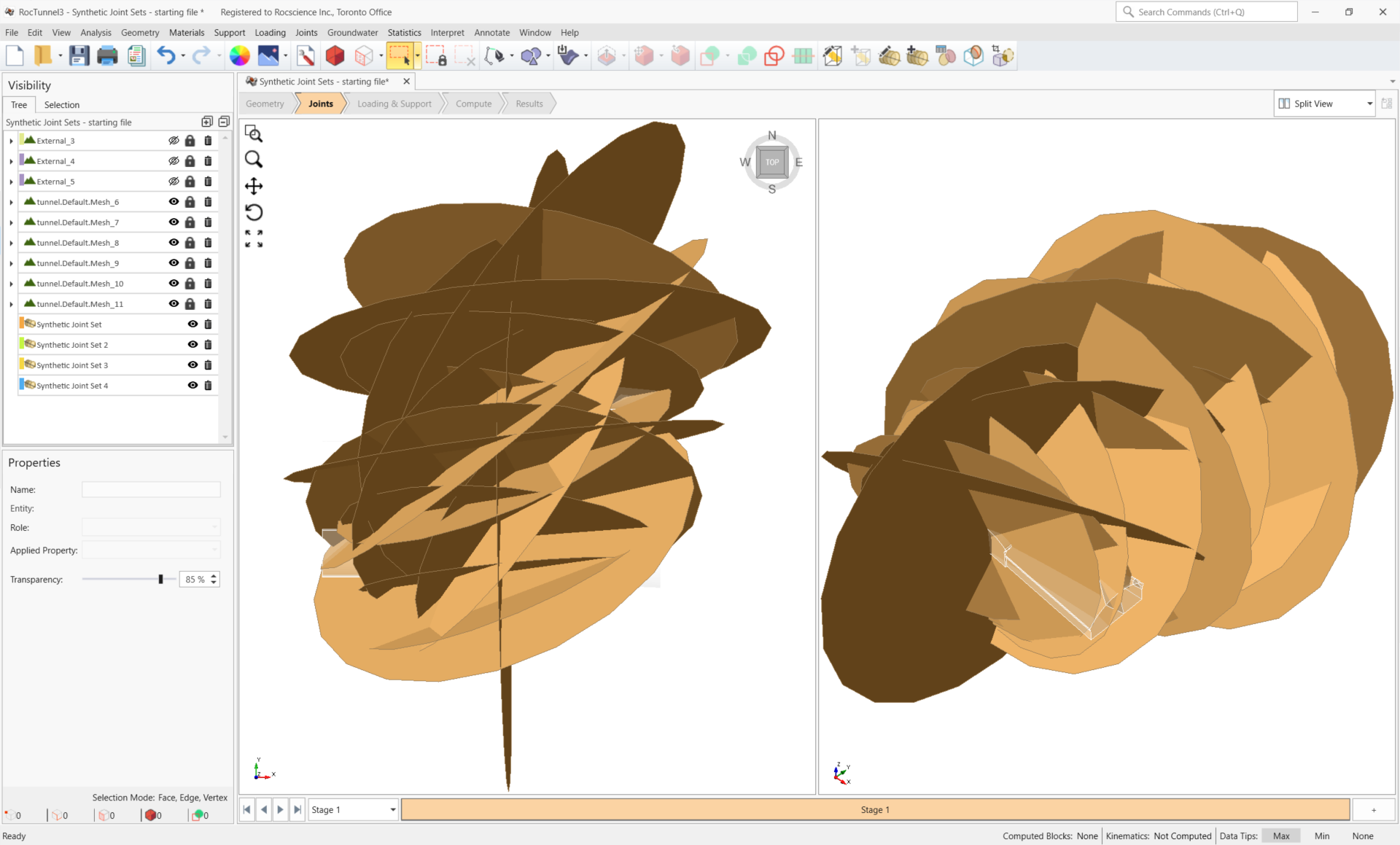
Task: Toggle visibility of Synthetic Joint Set
Action: point(193,324)
